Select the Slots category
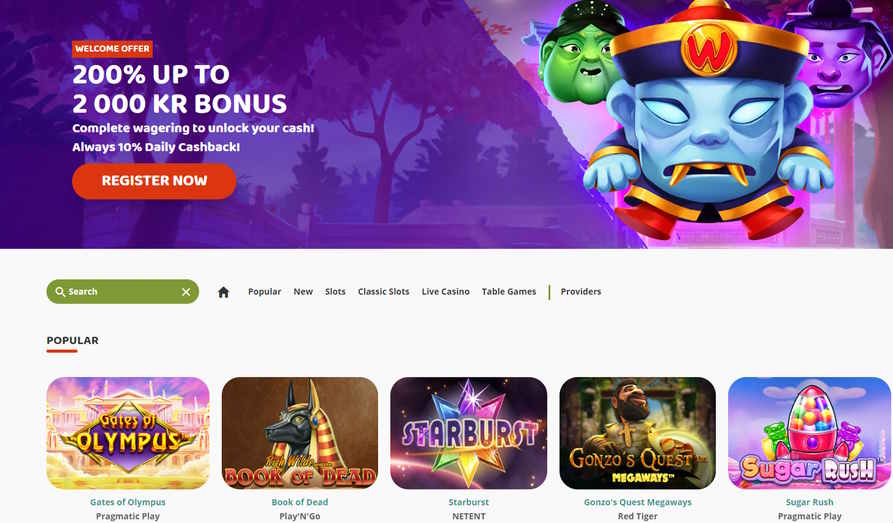 point(335,291)
